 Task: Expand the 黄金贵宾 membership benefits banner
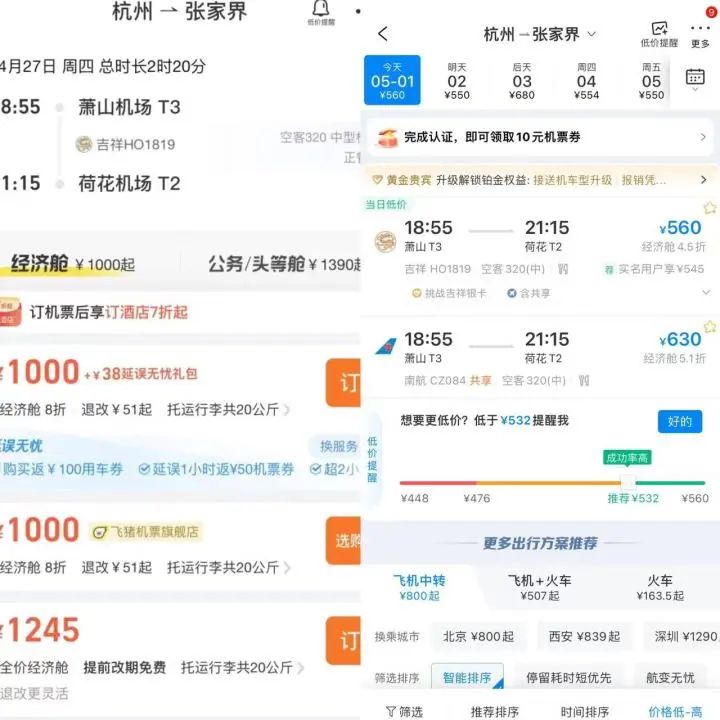tap(703, 180)
